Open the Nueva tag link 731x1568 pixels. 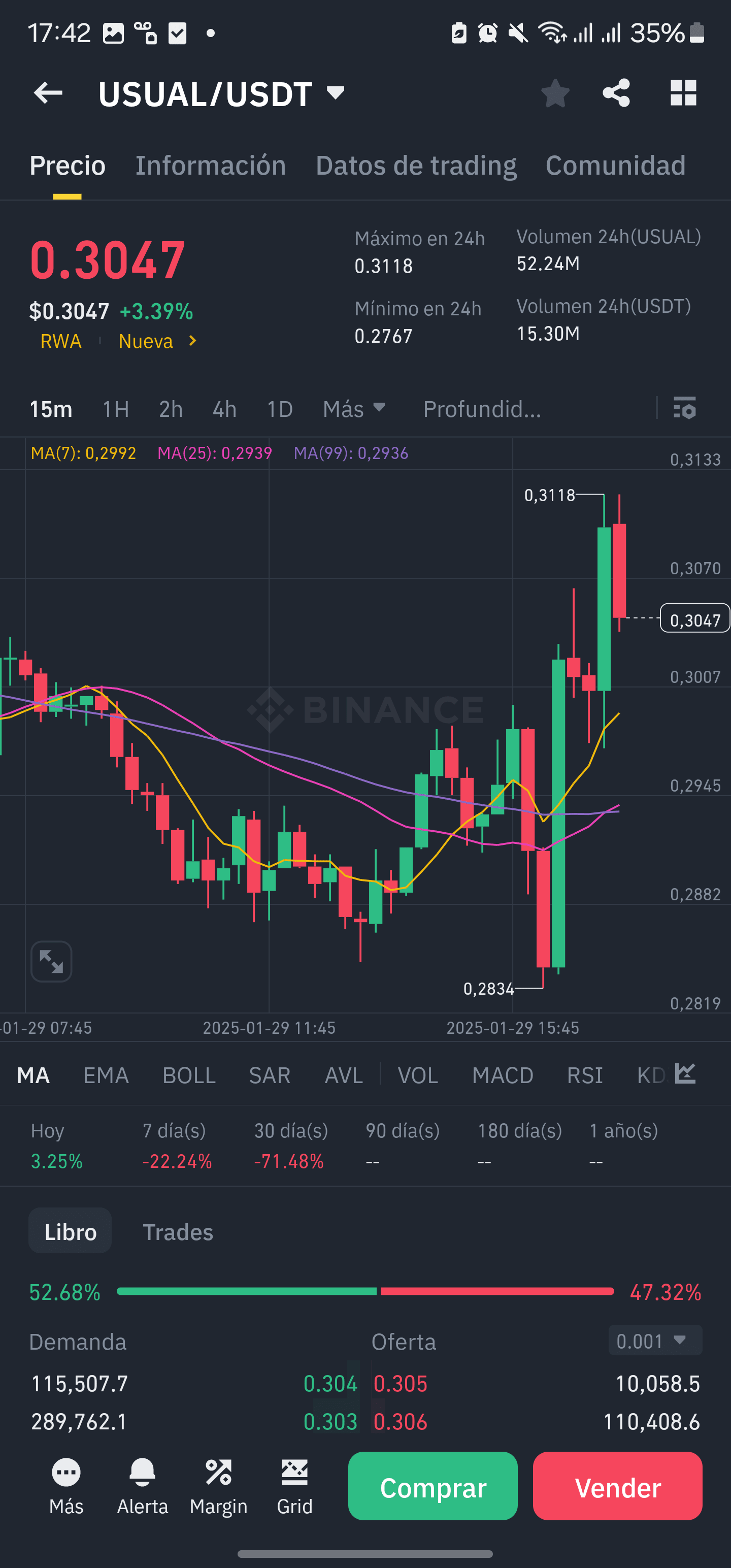click(x=146, y=341)
